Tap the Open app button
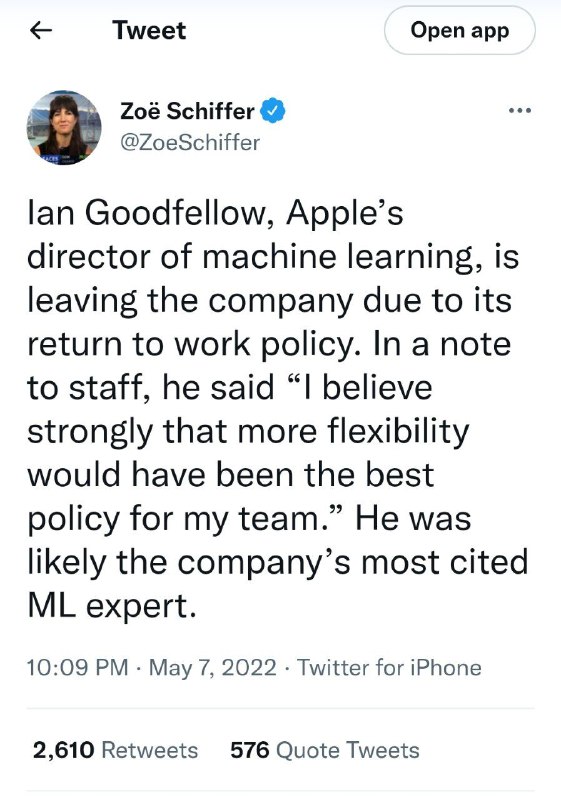561x800 pixels. (460, 31)
